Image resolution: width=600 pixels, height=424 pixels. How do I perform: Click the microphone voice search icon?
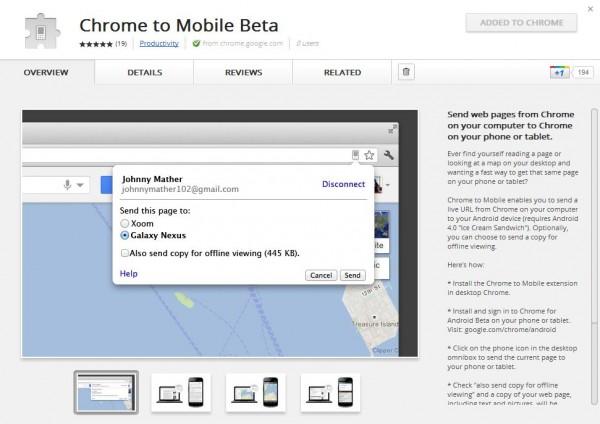67,185
